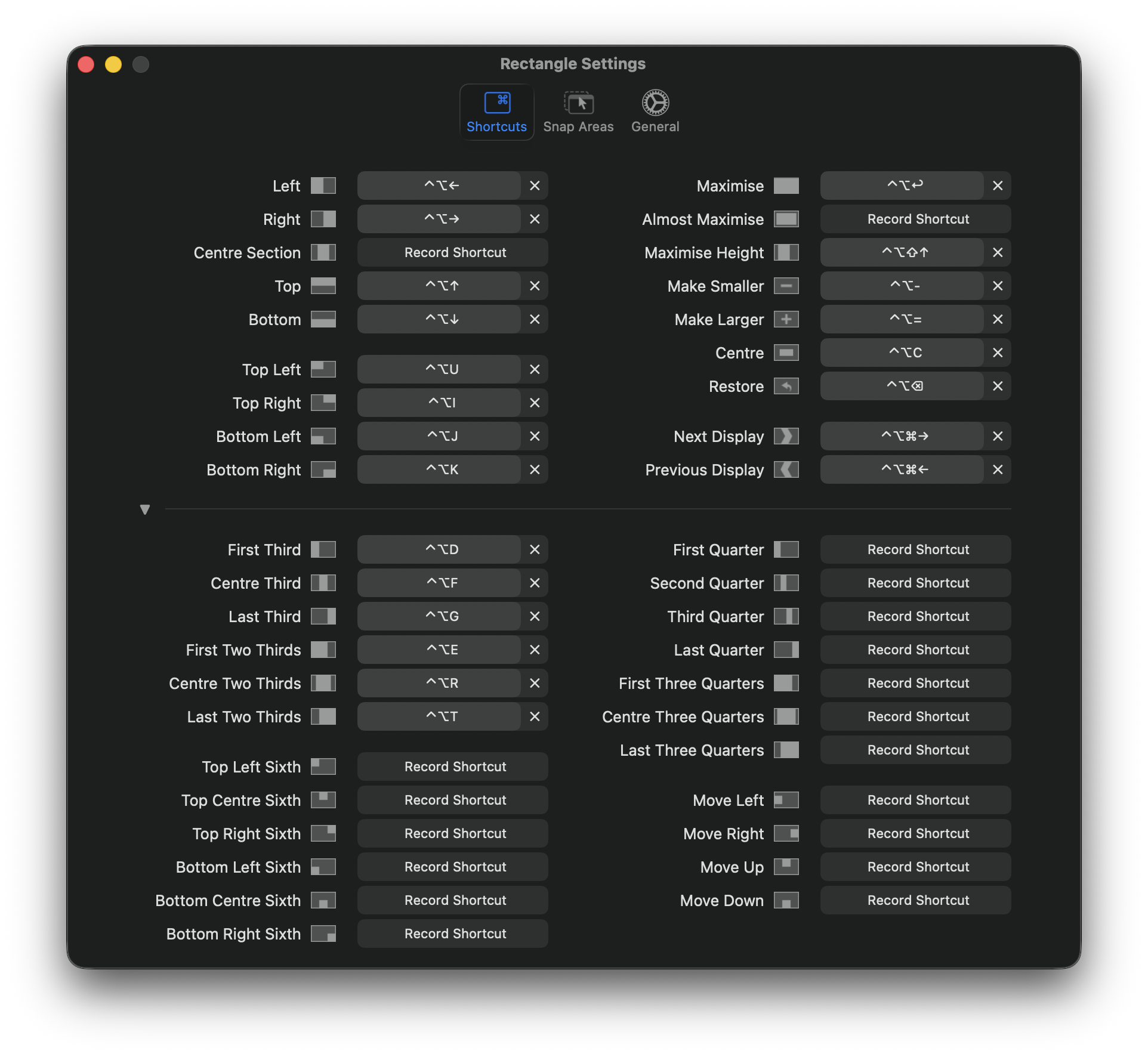Click the Restore arrow icon
Viewport: 1148px width, 1057px height.
(x=786, y=386)
